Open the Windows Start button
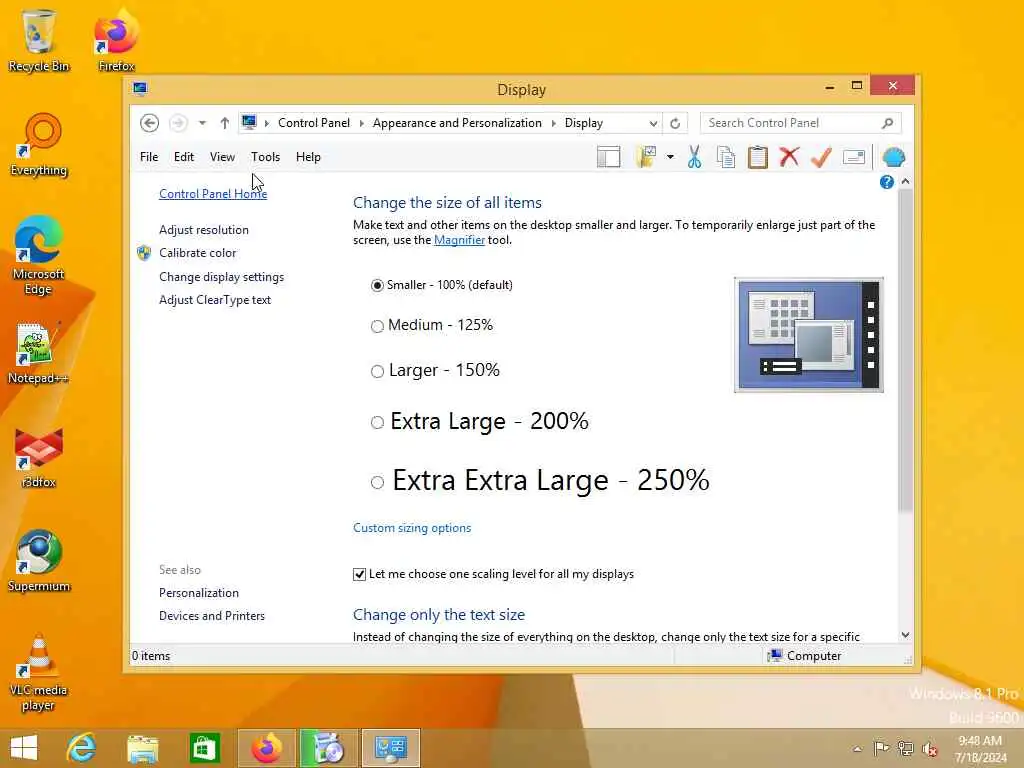 [x=24, y=748]
